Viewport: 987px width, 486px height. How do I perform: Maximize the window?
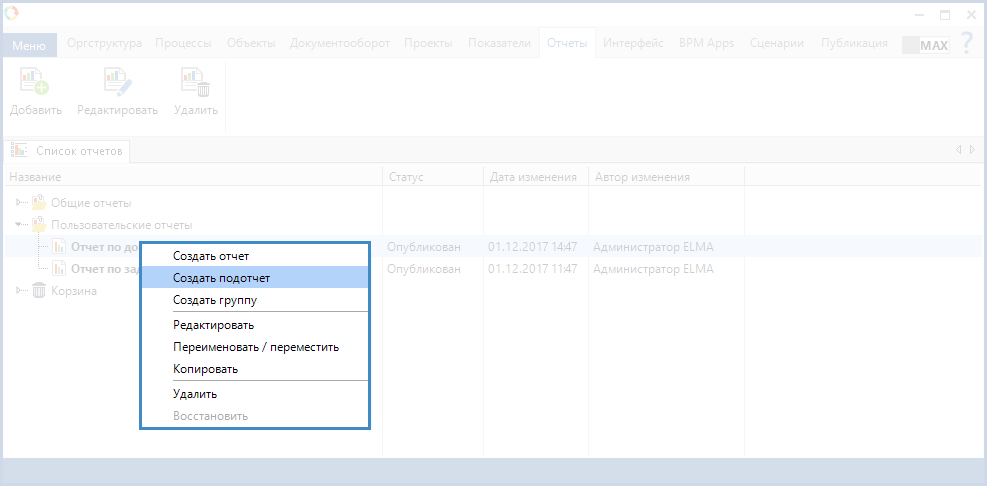click(x=945, y=15)
